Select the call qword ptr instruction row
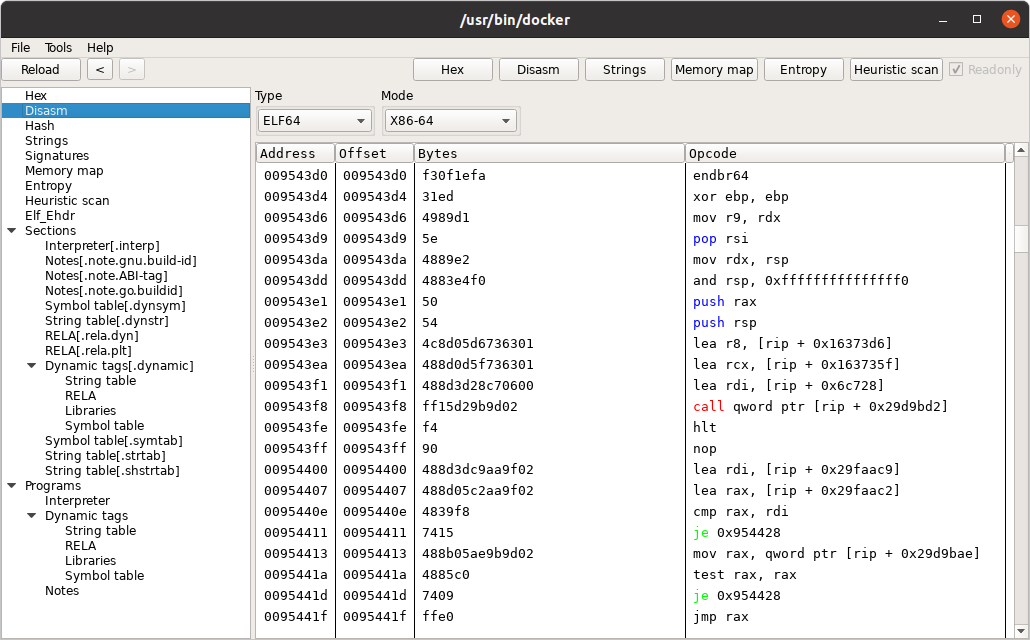The width and height of the screenshot is (1030, 640). tap(631, 407)
